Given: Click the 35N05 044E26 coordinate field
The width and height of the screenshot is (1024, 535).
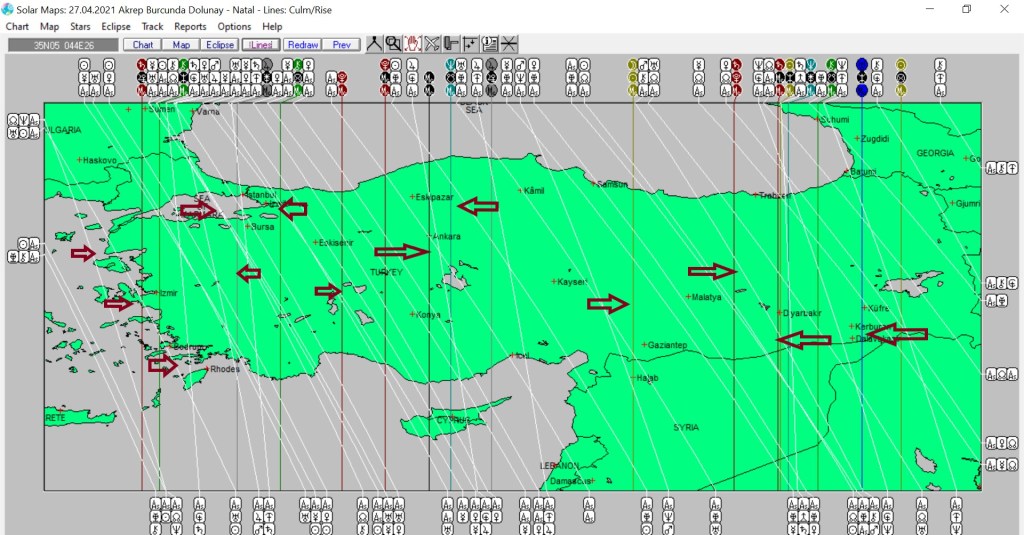Looking at the screenshot, I should coord(62,45).
